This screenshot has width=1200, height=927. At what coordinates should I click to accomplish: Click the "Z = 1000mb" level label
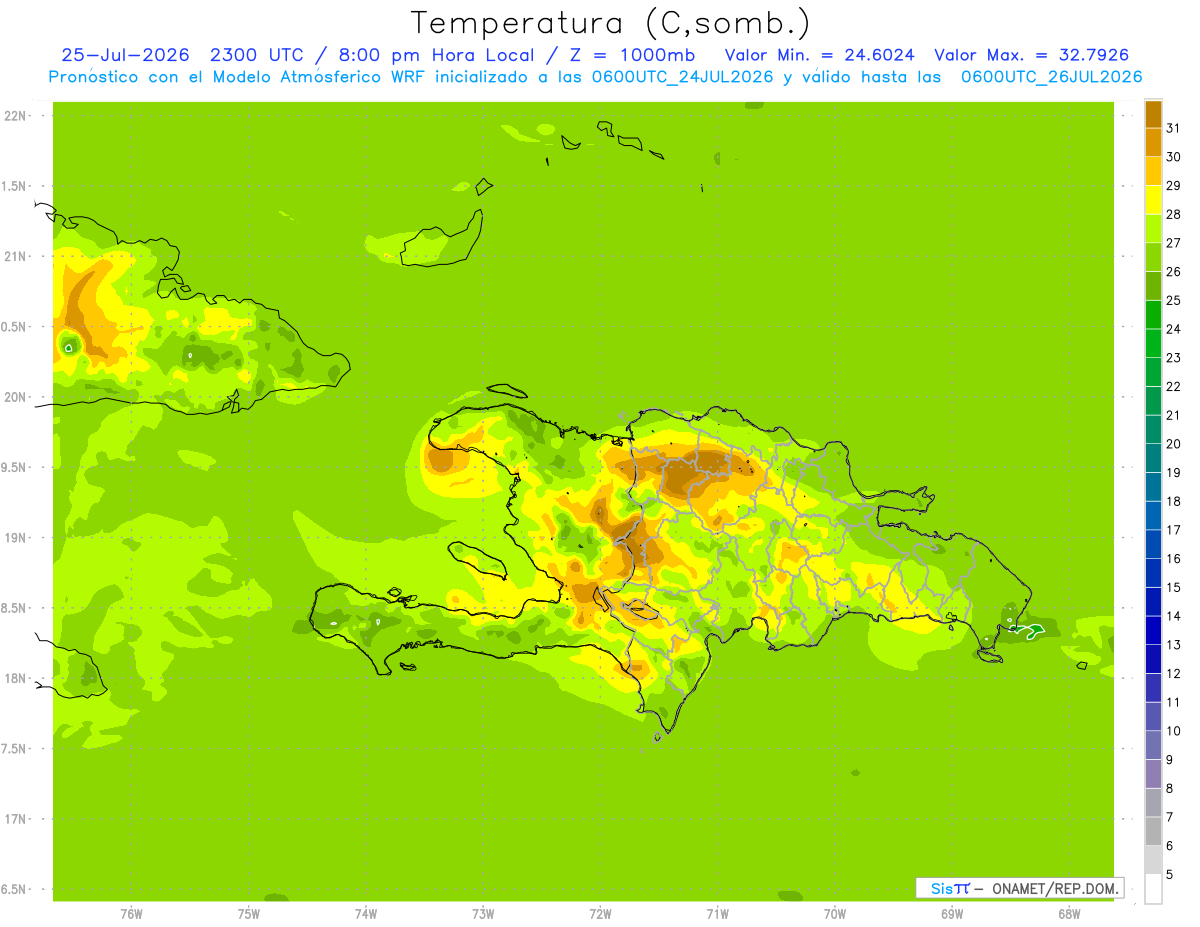coord(638,55)
